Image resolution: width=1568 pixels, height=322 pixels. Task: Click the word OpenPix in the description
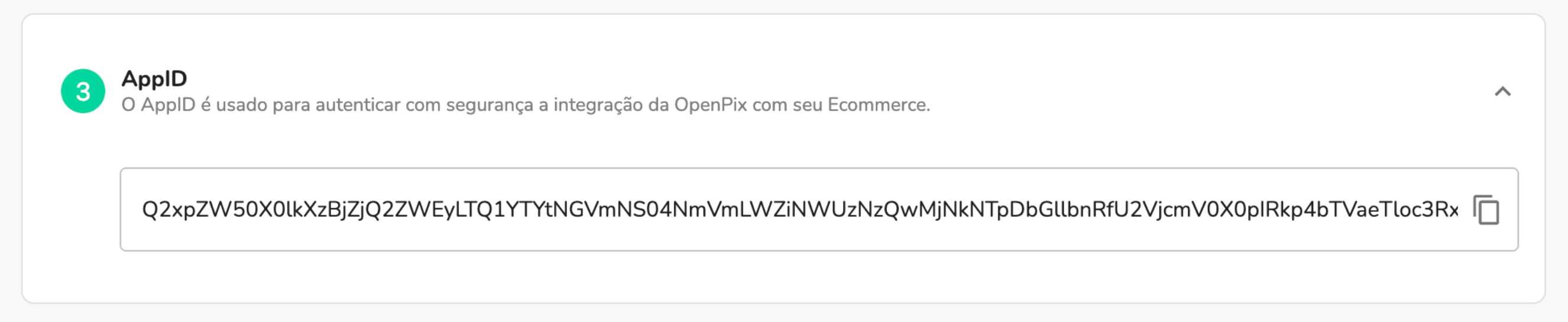[x=710, y=105]
